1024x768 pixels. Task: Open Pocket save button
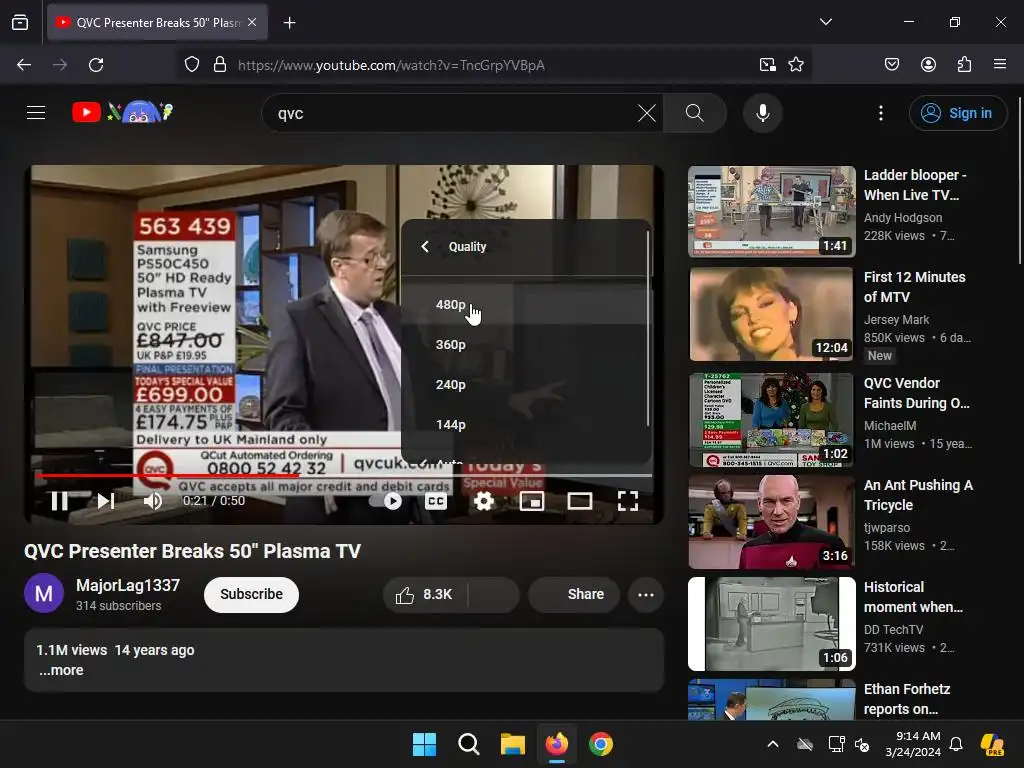[x=892, y=64]
